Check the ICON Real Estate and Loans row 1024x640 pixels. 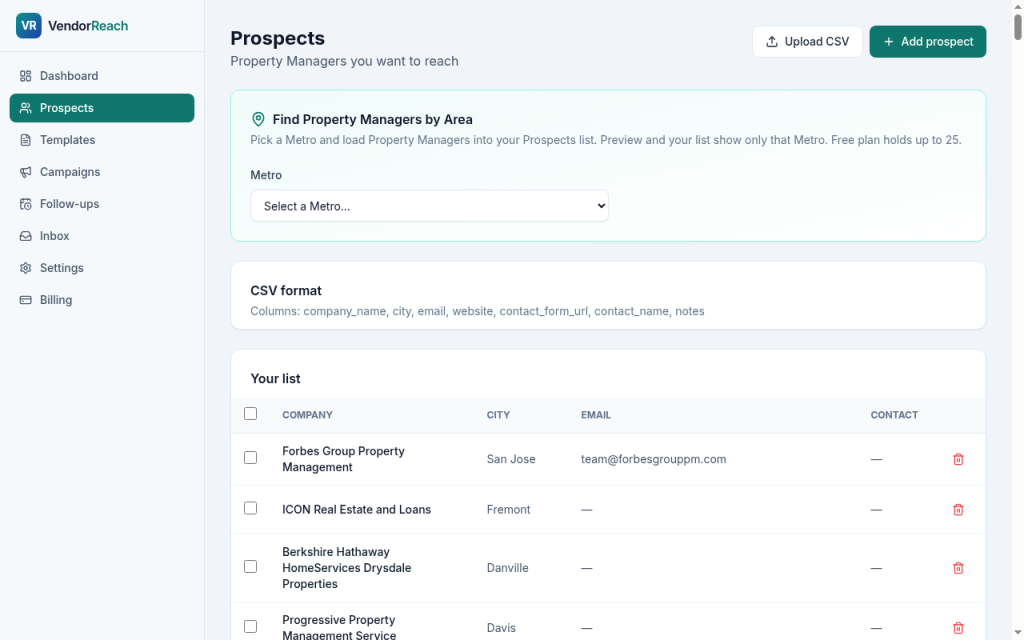point(250,508)
